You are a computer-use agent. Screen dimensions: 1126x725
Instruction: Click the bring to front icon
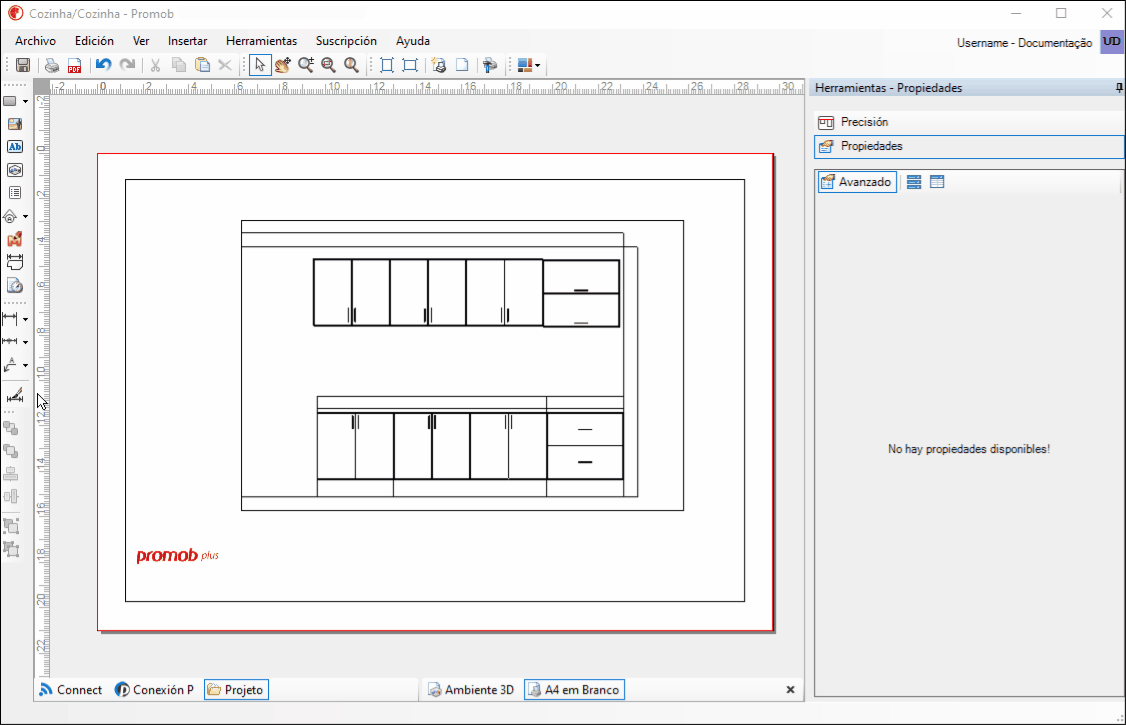pyautogui.click(x=11, y=429)
